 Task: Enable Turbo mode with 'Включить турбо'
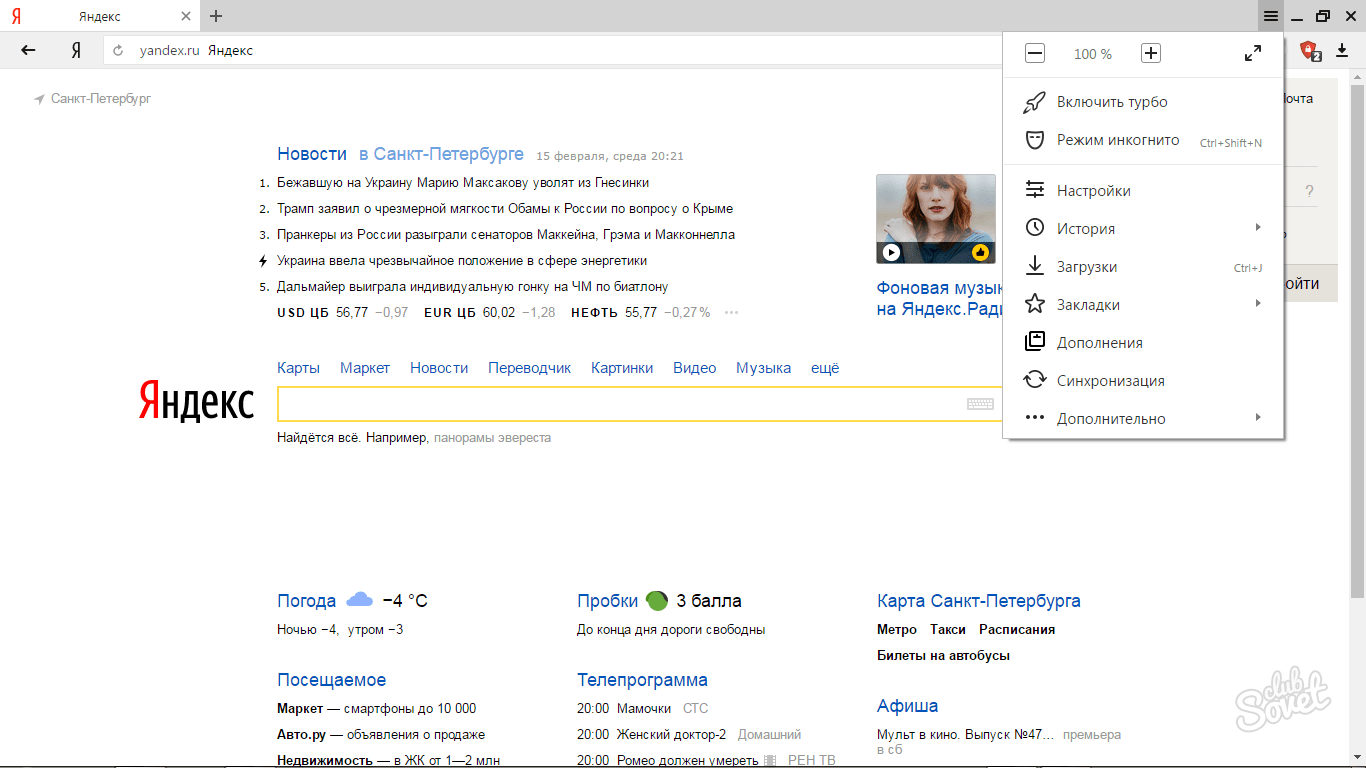coord(1111,102)
